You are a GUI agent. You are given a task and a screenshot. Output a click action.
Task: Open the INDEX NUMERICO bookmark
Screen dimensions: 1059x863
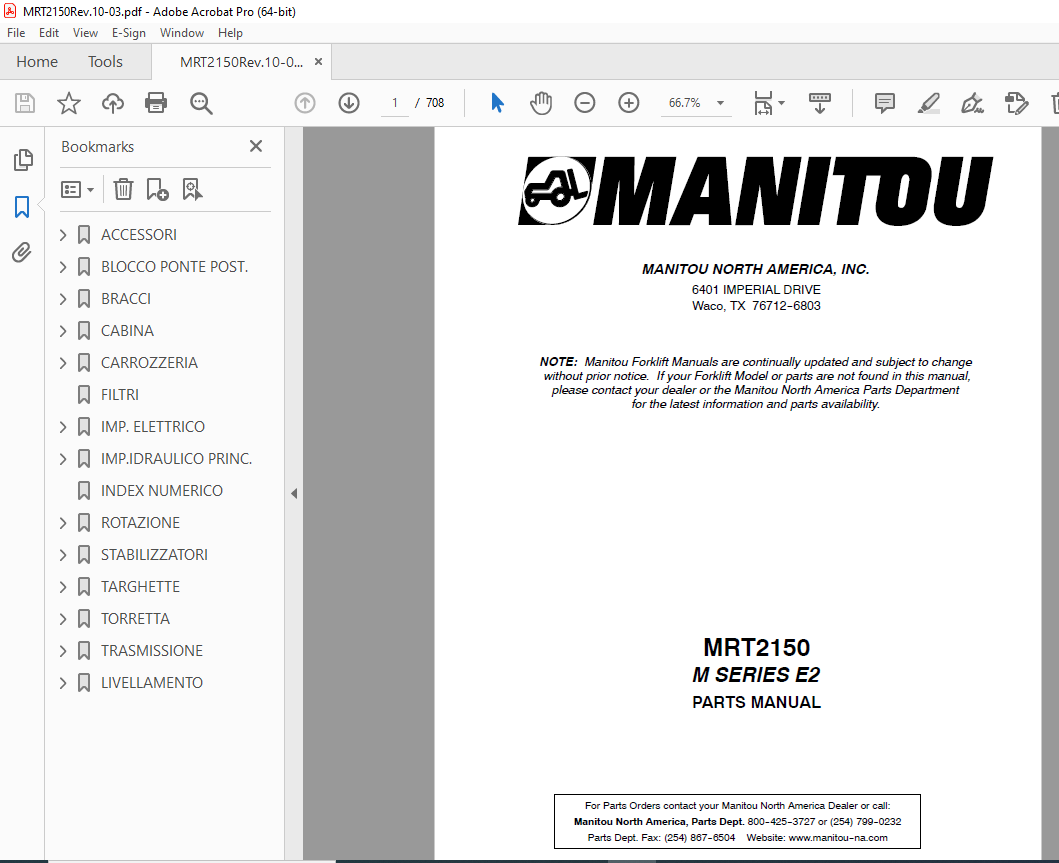click(161, 491)
